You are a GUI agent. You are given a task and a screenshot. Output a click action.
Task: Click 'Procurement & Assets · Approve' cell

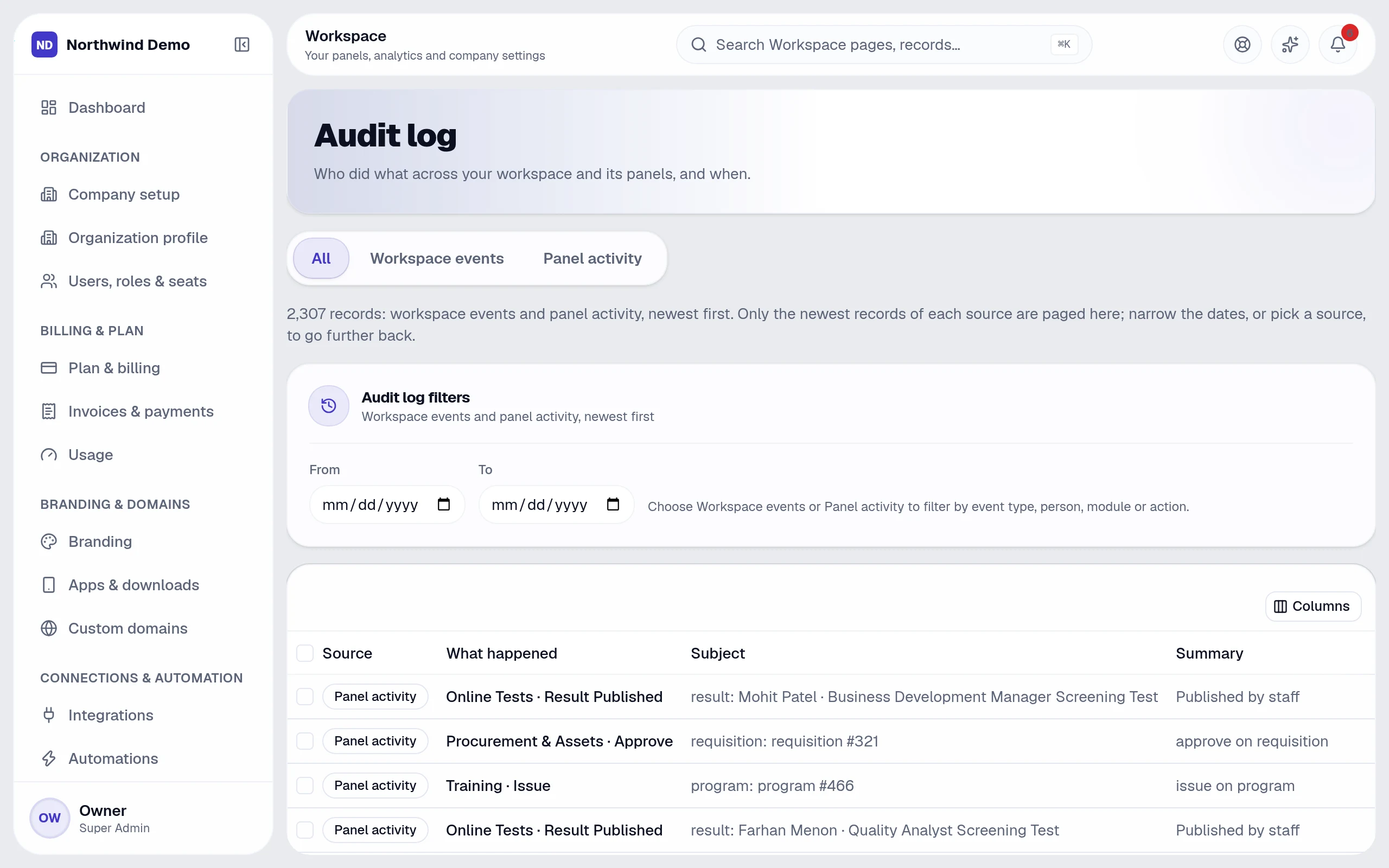click(559, 741)
